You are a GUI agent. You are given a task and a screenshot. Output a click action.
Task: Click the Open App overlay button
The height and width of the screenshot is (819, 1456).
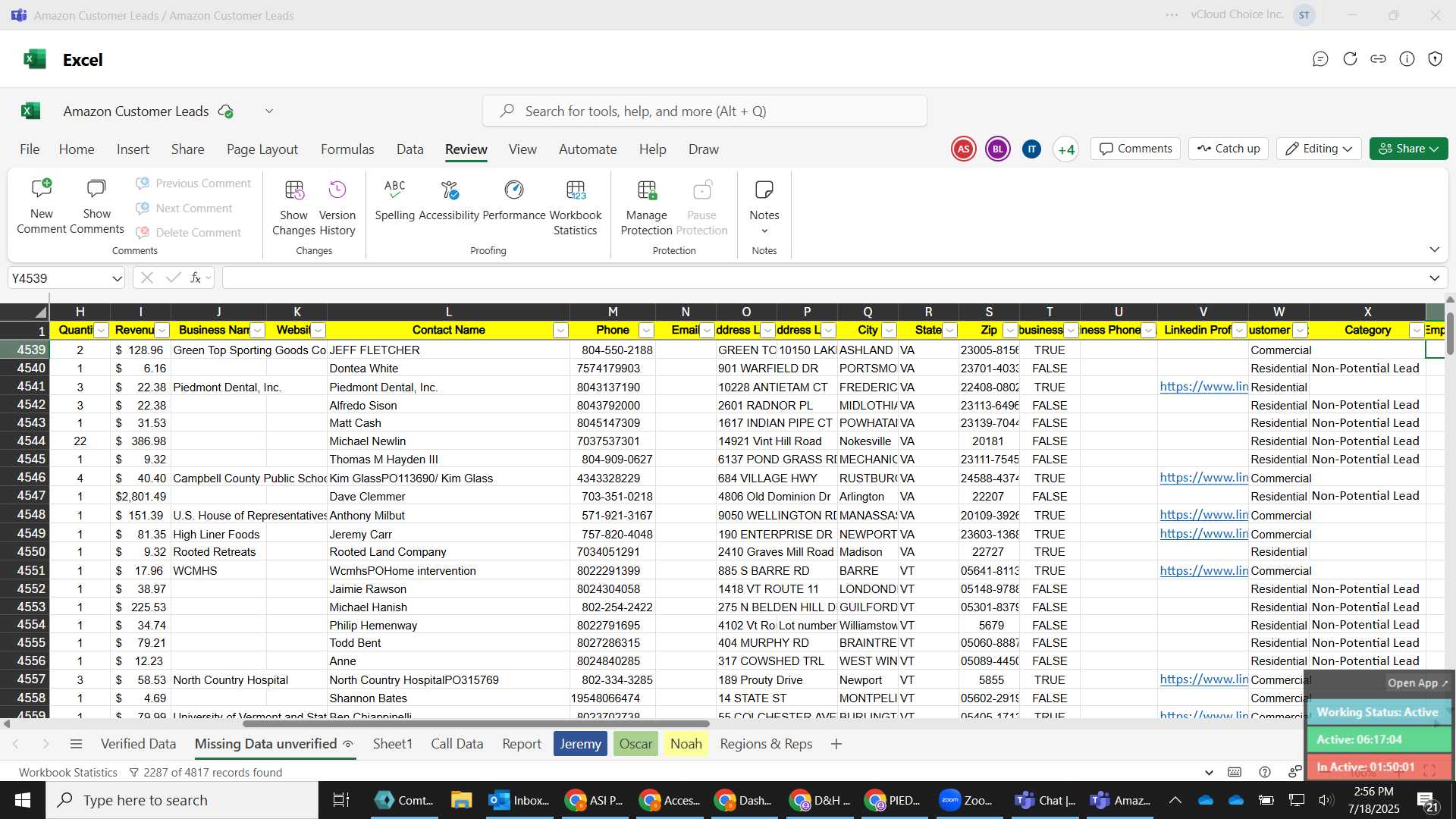pos(1417,682)
